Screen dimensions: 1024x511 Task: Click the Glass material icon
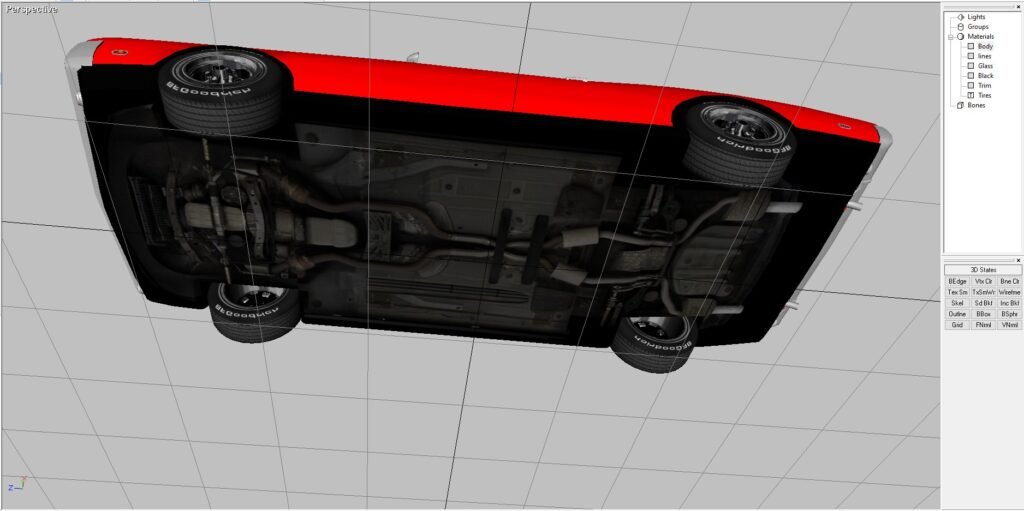pyautogui.click(x=970, y=66)
